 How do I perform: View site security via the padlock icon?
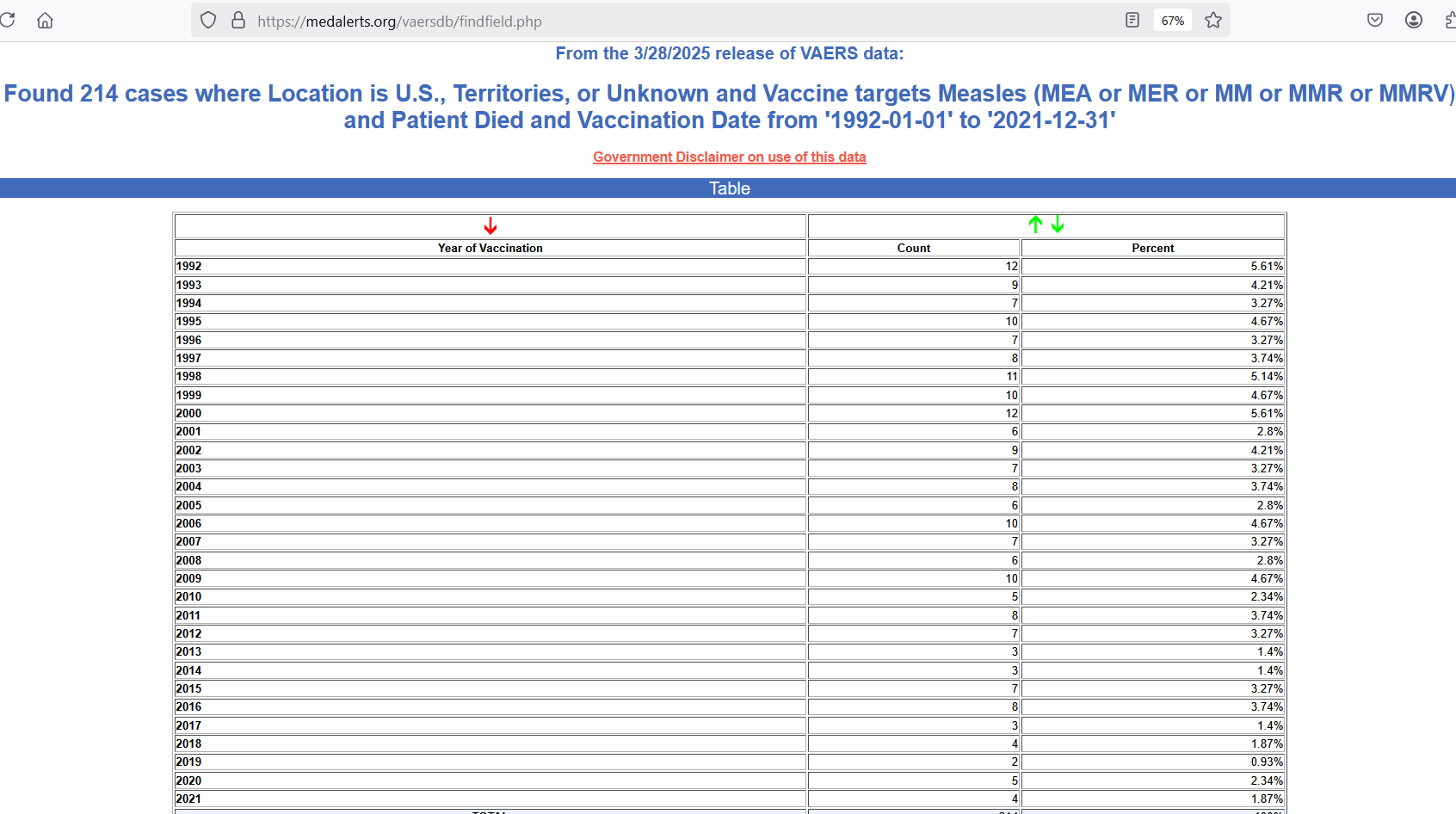point(238,20)
